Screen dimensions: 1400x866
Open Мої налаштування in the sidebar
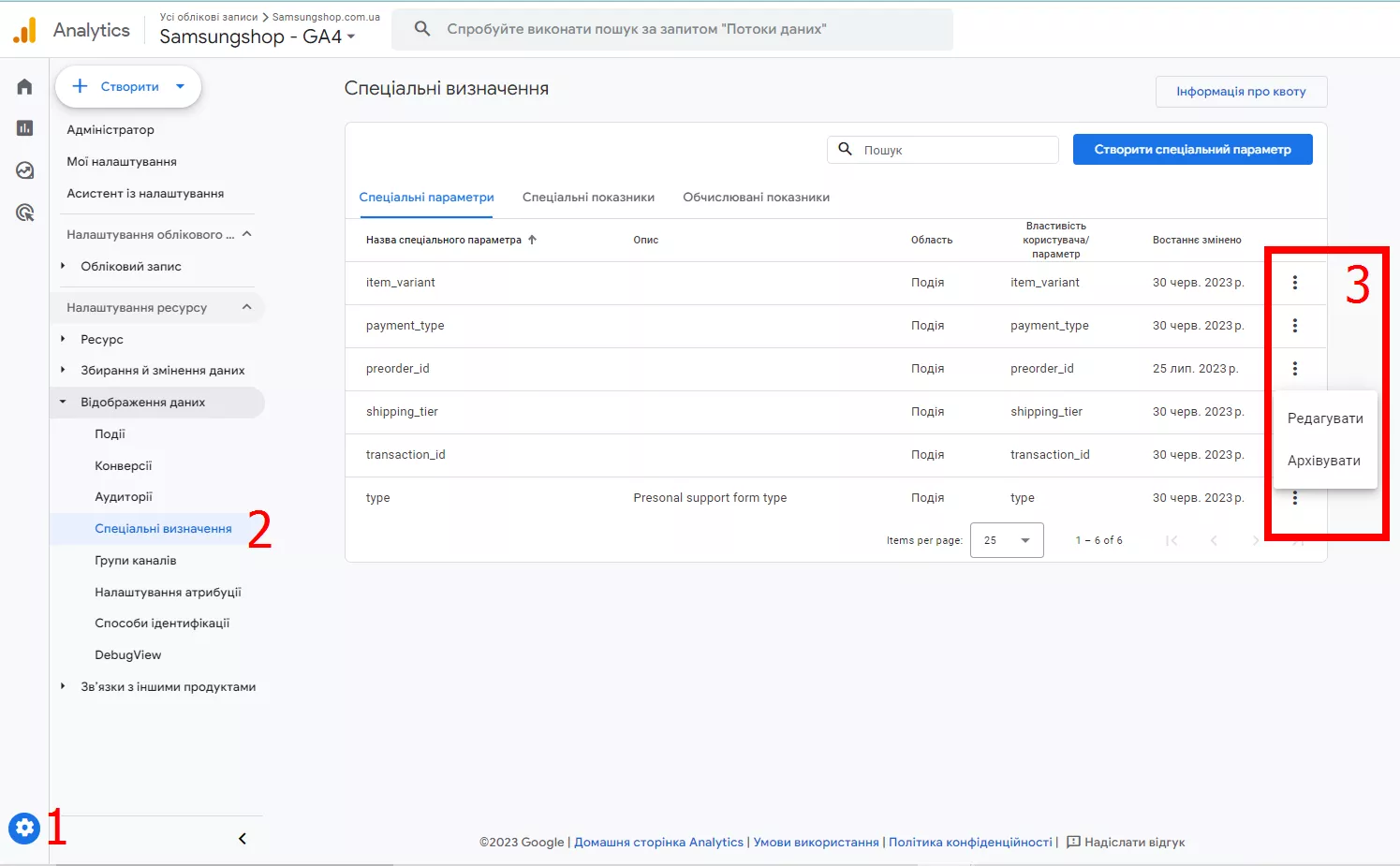pos(122,162)
